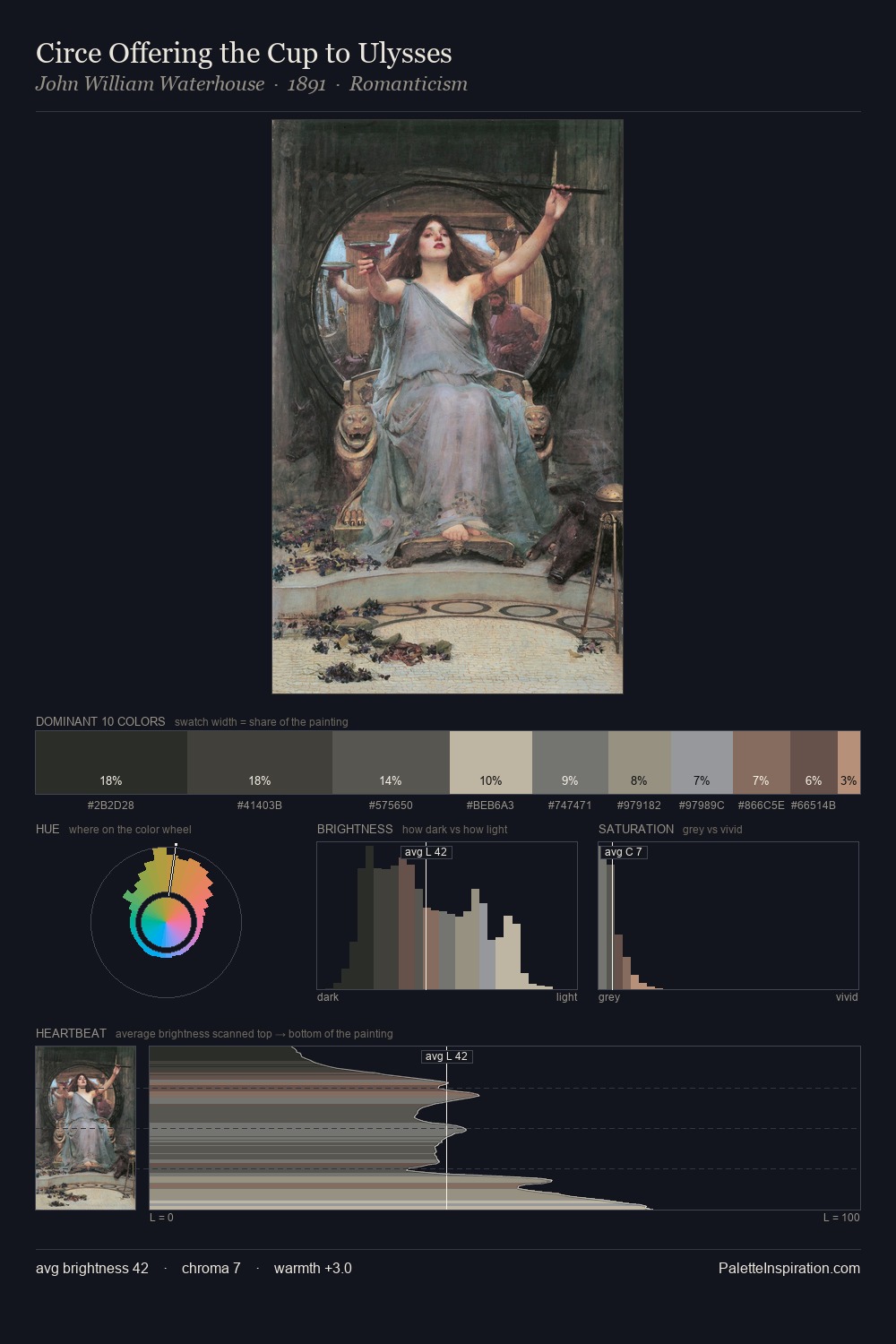896x1344 pixels.
Task: Click the L = 0 axis label
Action: (161, 1218)
